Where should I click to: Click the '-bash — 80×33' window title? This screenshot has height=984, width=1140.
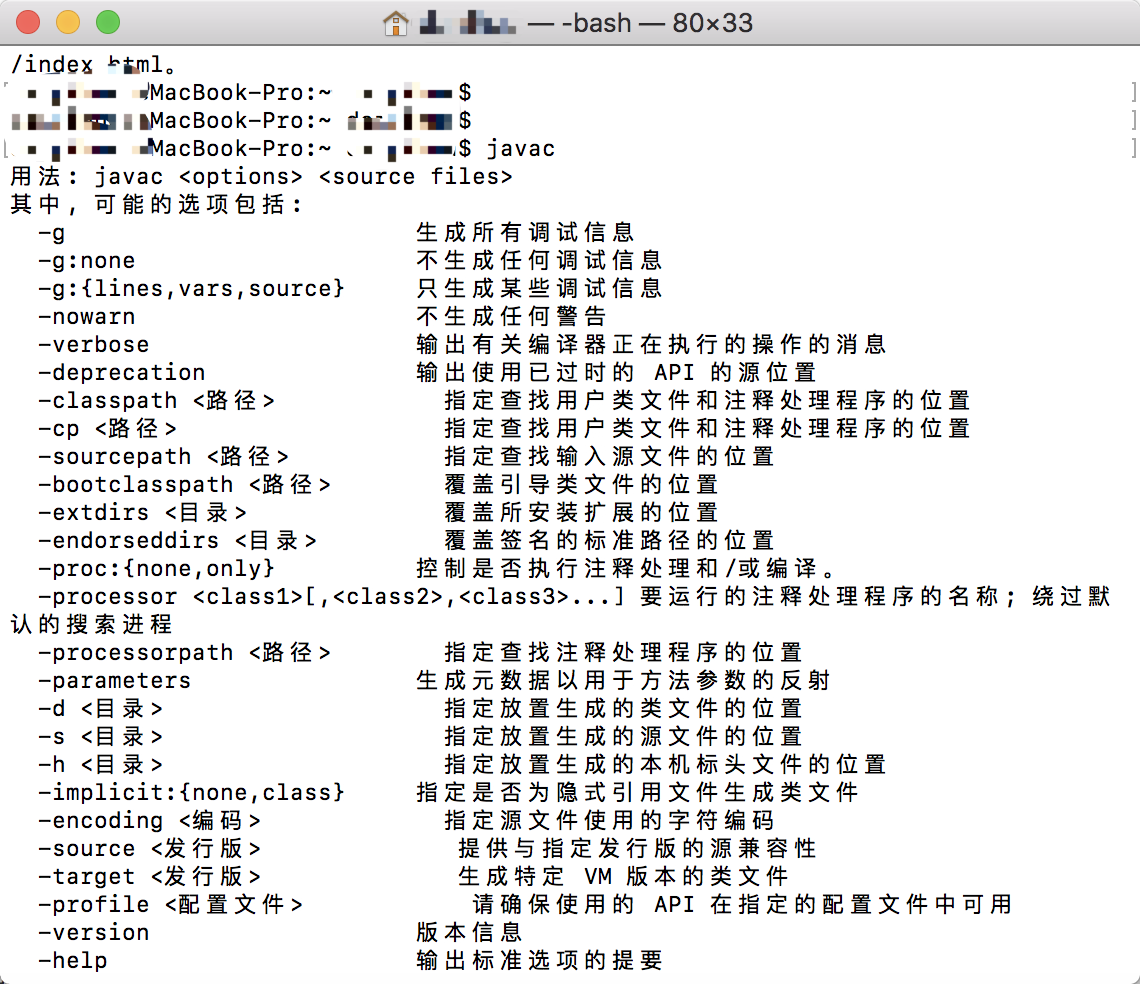(657, 23)
